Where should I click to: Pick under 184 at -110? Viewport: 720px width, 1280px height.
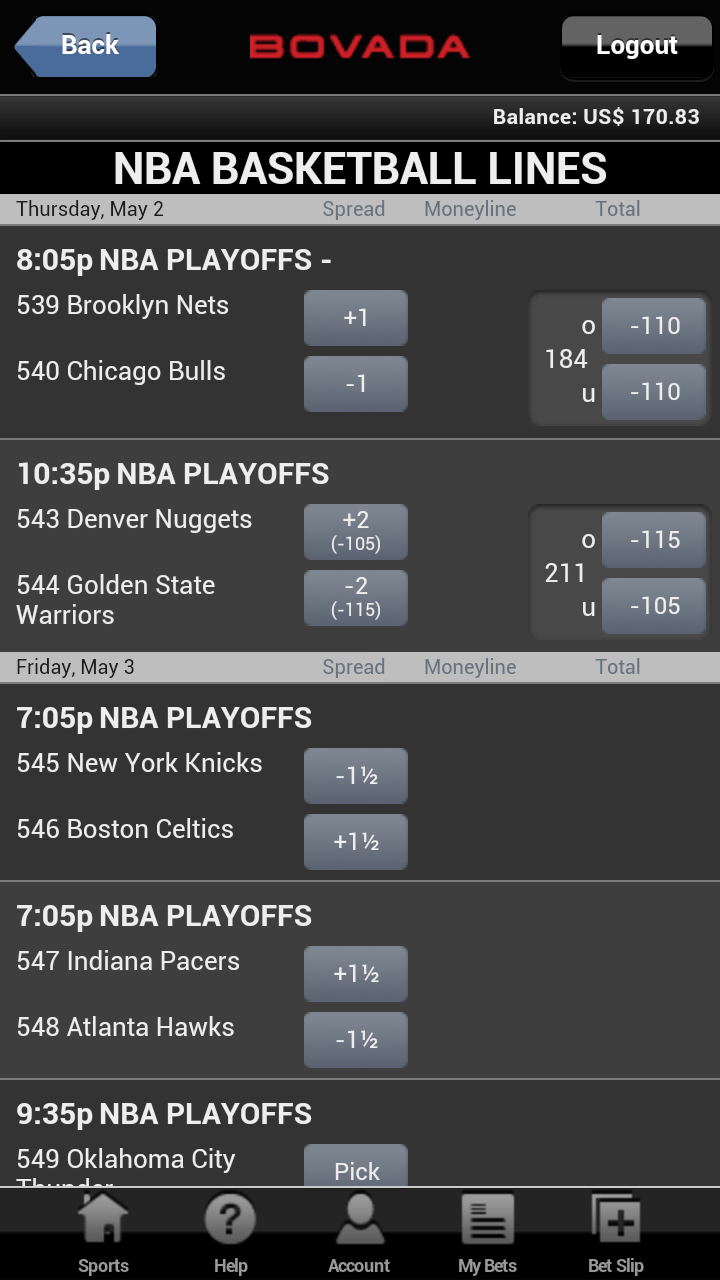point(654,392)
